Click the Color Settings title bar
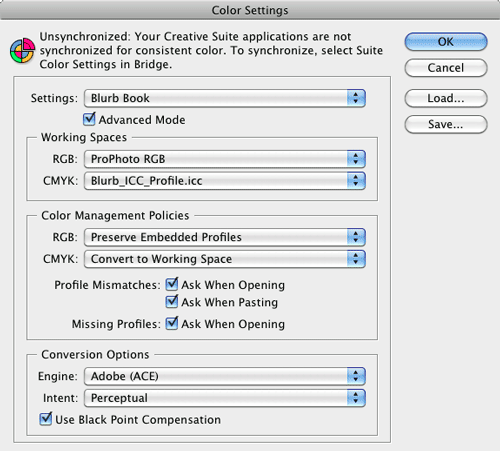 pos(250,10)
